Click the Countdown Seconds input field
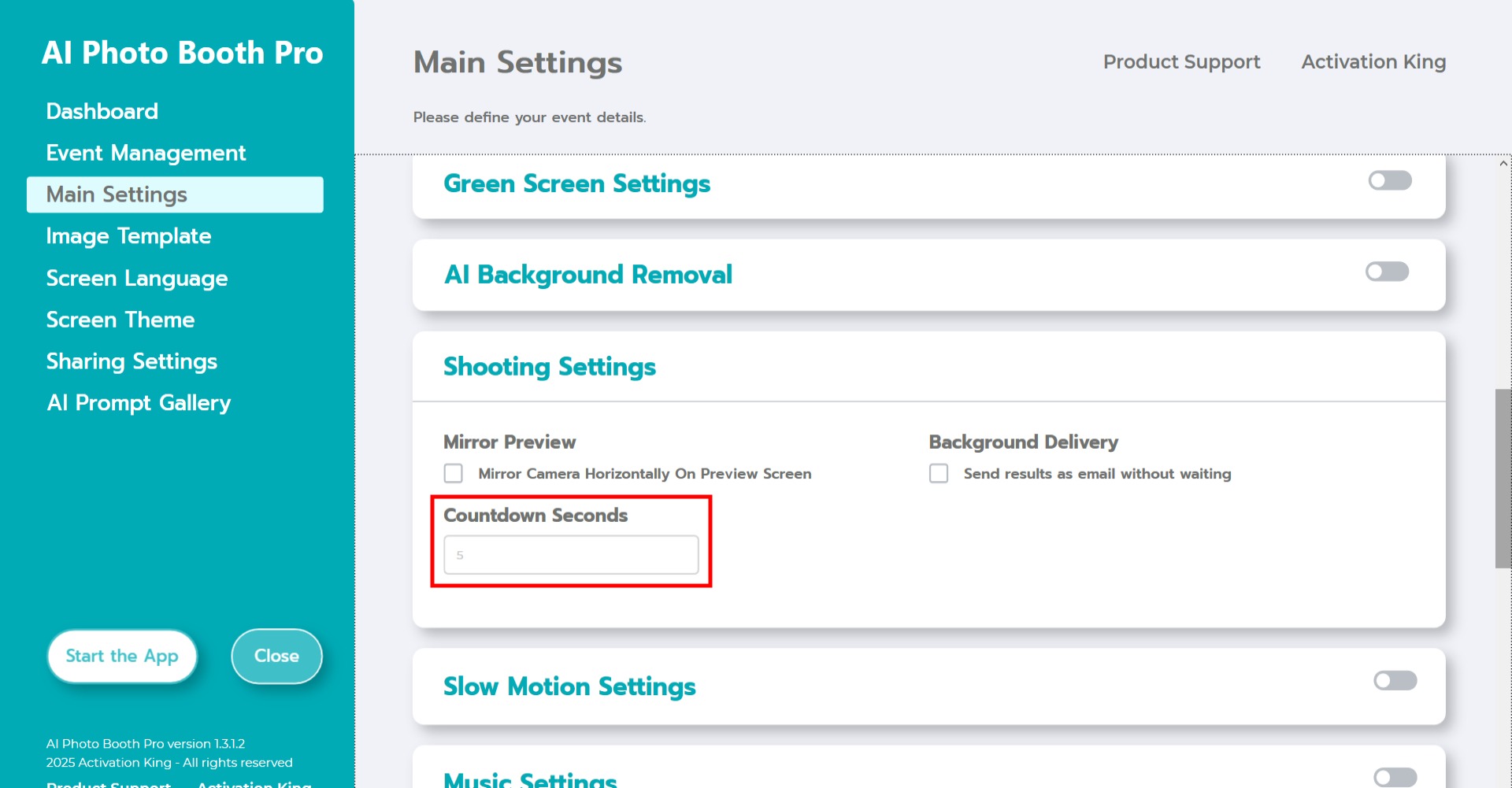This screenshot has width=1512, height=788. pyautogui.click(x=571, y=555)
